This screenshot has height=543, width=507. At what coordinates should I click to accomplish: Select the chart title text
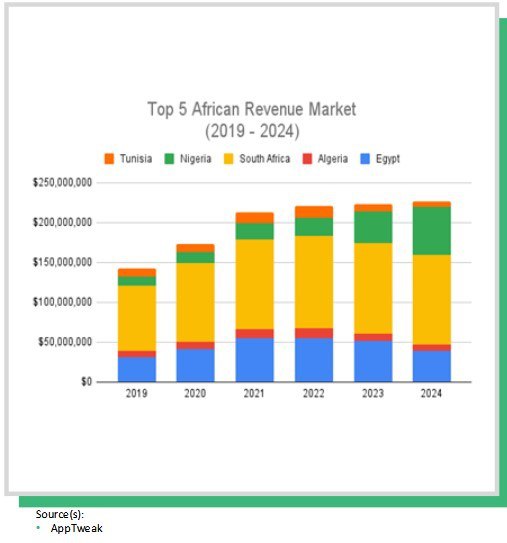click(252, 120)
